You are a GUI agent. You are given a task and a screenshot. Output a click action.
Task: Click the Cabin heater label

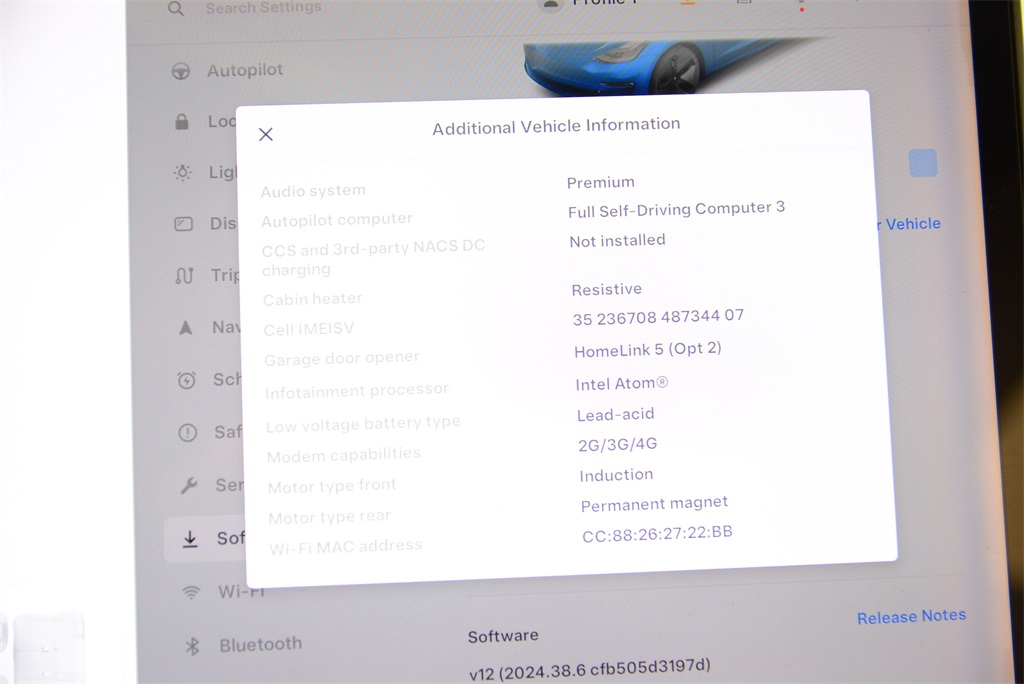(x=312, y=299)
